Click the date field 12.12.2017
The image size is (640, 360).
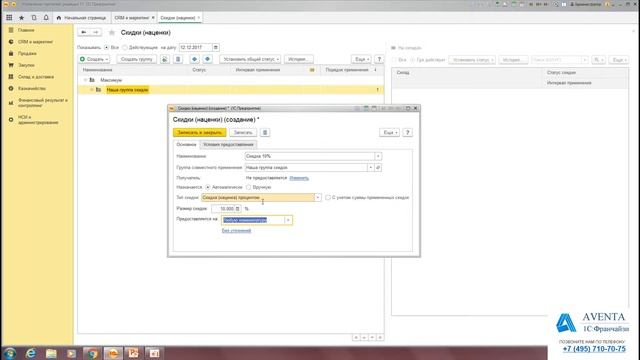coord(195,48)
